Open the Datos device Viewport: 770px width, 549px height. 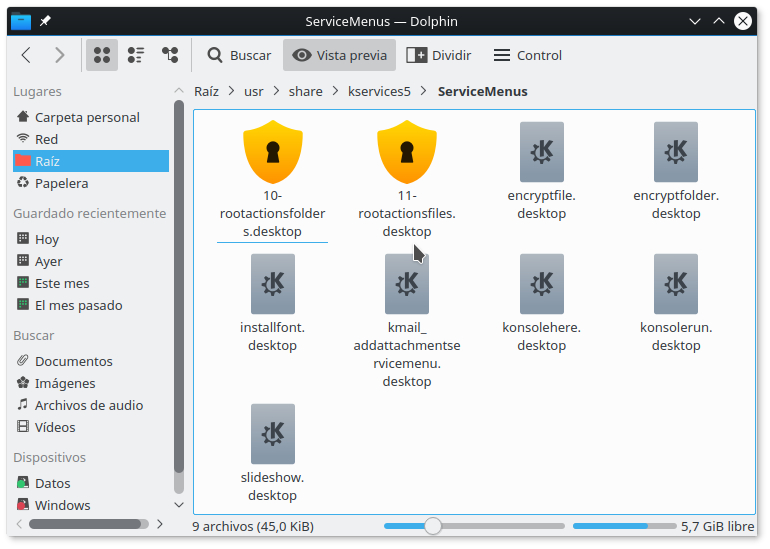(91, 483)
